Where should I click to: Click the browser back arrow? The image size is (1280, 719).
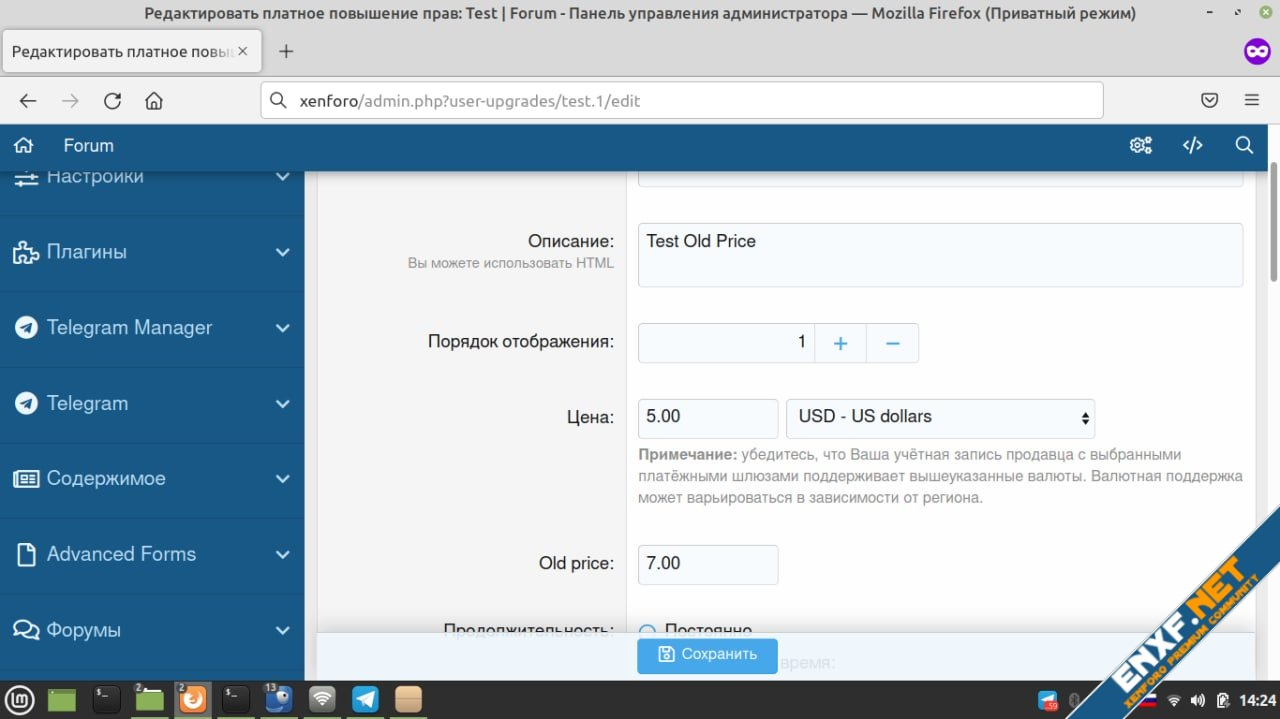28,100
